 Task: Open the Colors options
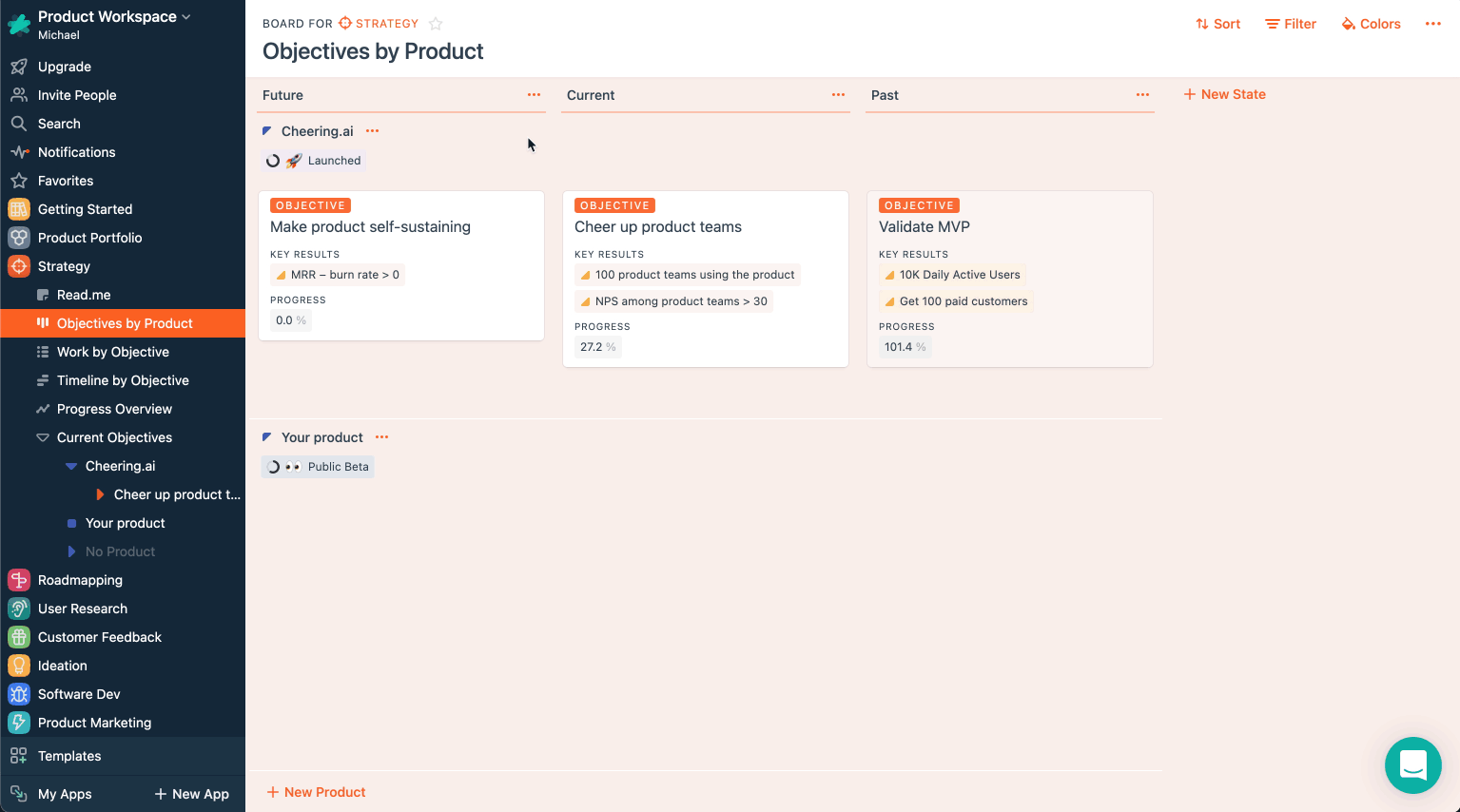coord(1371,24)
